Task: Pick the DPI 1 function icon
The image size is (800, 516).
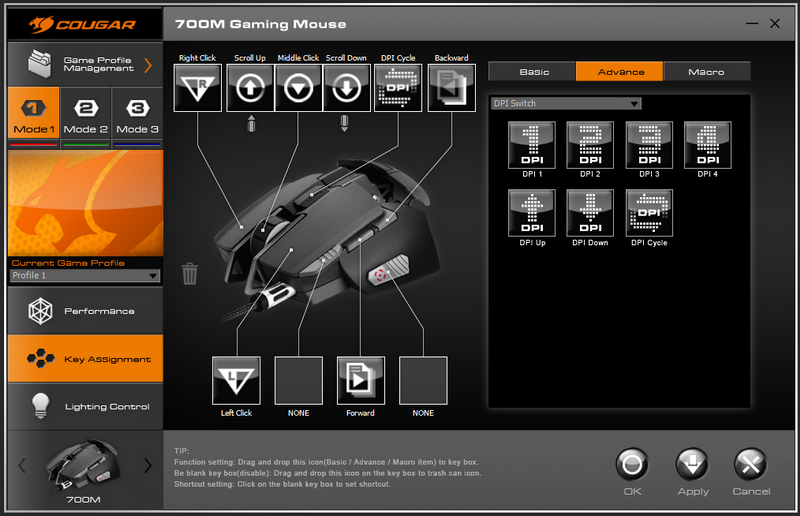Action: pos(532,145)
